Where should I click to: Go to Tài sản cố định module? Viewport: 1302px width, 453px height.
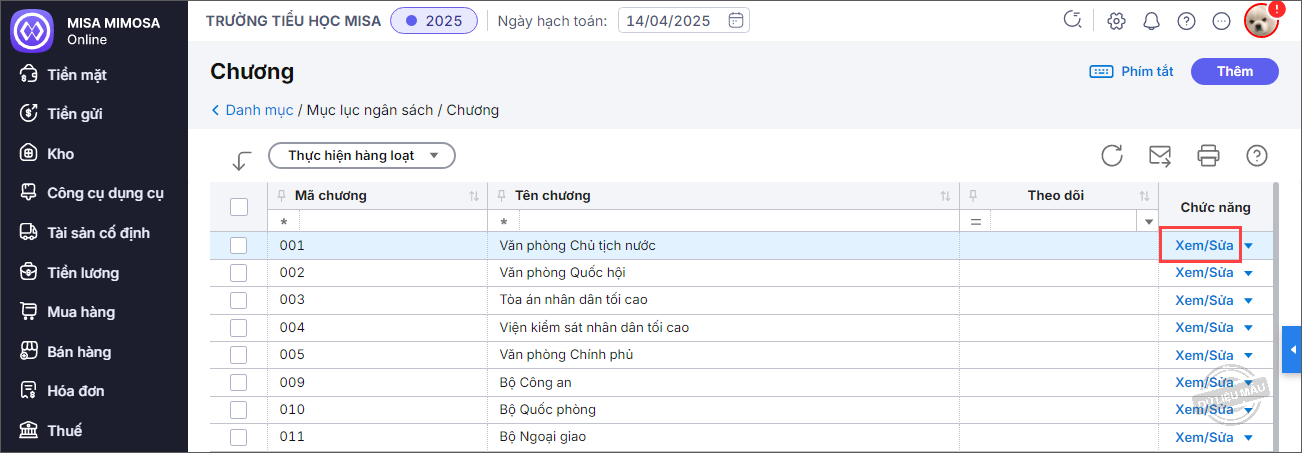click(x=98, y=233)
